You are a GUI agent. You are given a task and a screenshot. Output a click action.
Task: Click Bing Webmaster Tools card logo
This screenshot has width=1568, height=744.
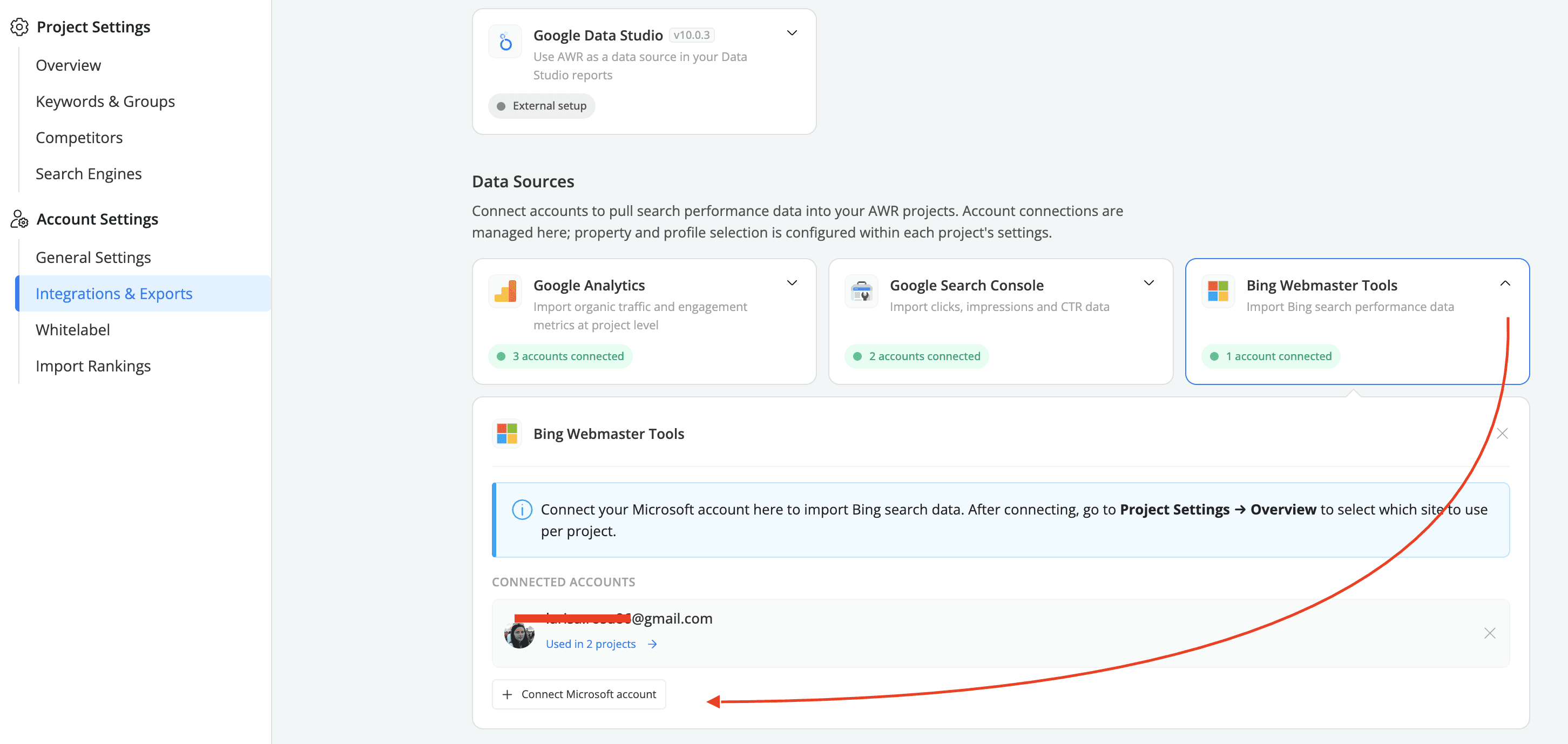(1218, 291)
